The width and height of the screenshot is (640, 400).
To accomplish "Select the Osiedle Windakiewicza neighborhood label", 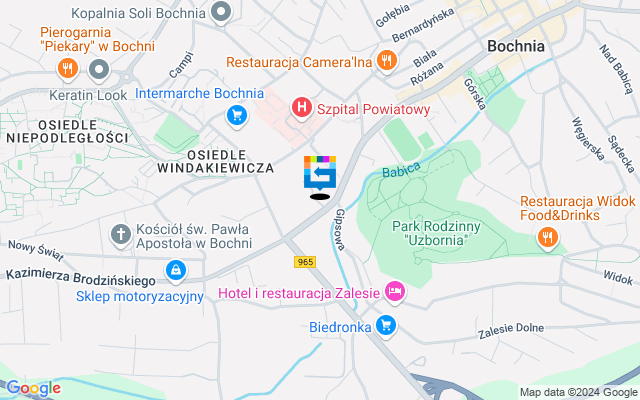I will [x=216, y=161].
